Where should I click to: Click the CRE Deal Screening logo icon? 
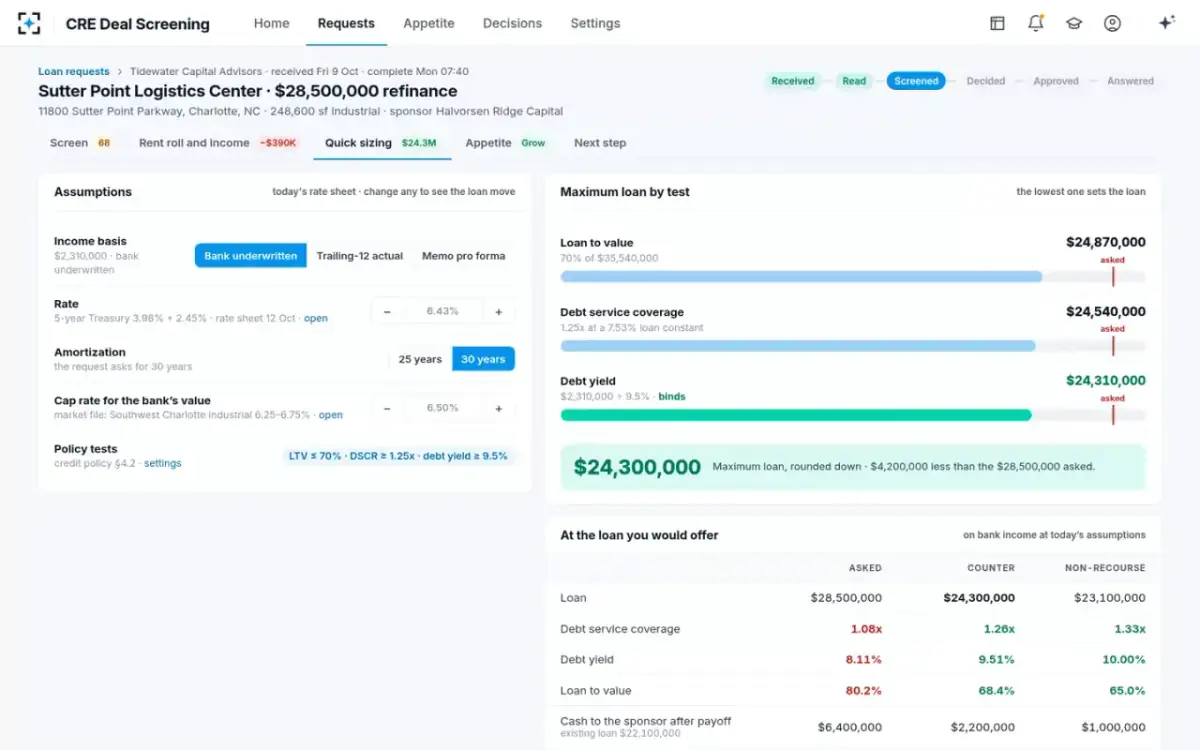[x=29, y=23]
